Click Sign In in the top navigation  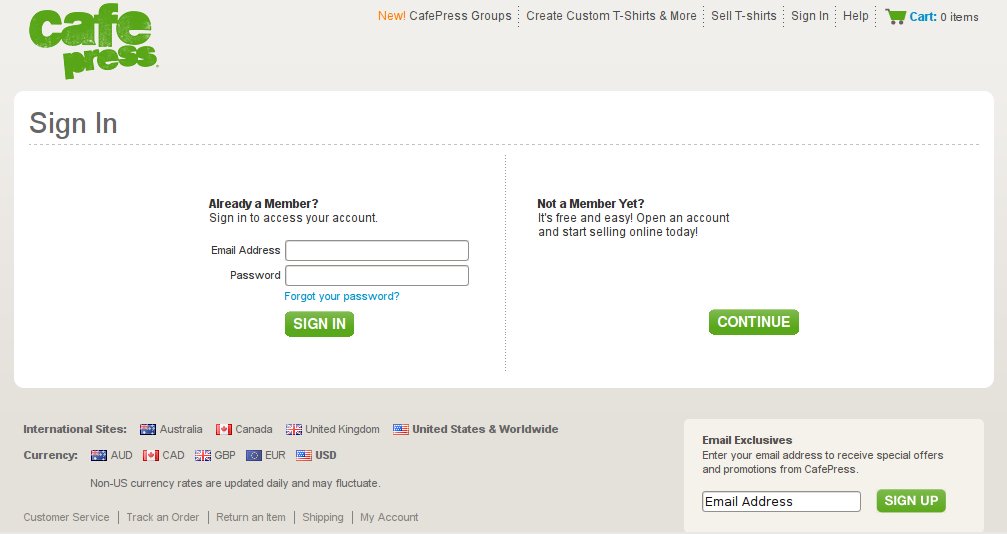click(810, 16)
